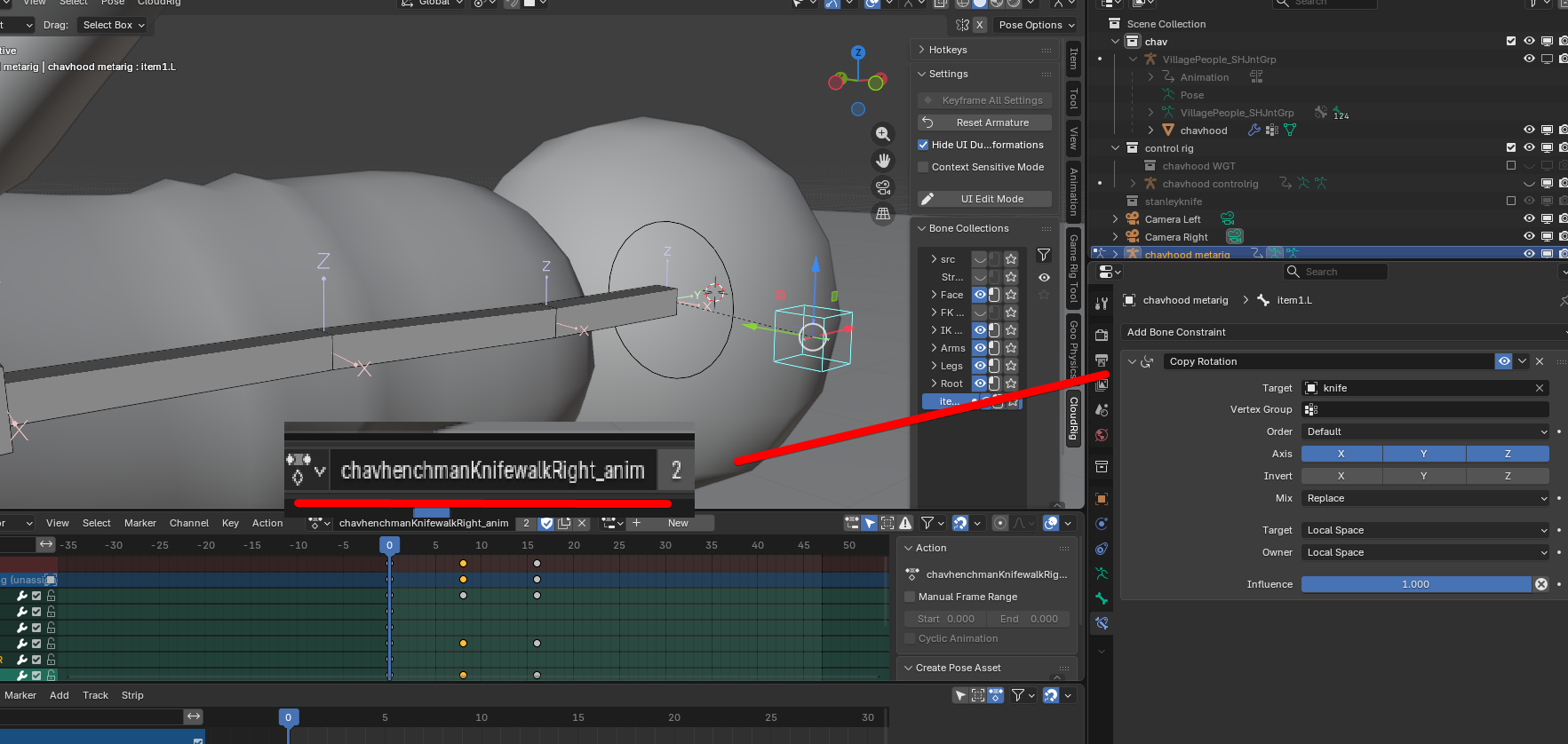The image size is (1568, 744).
Task: Toggle Copy Rotation Axis Y button
Action: point(1423,454)
